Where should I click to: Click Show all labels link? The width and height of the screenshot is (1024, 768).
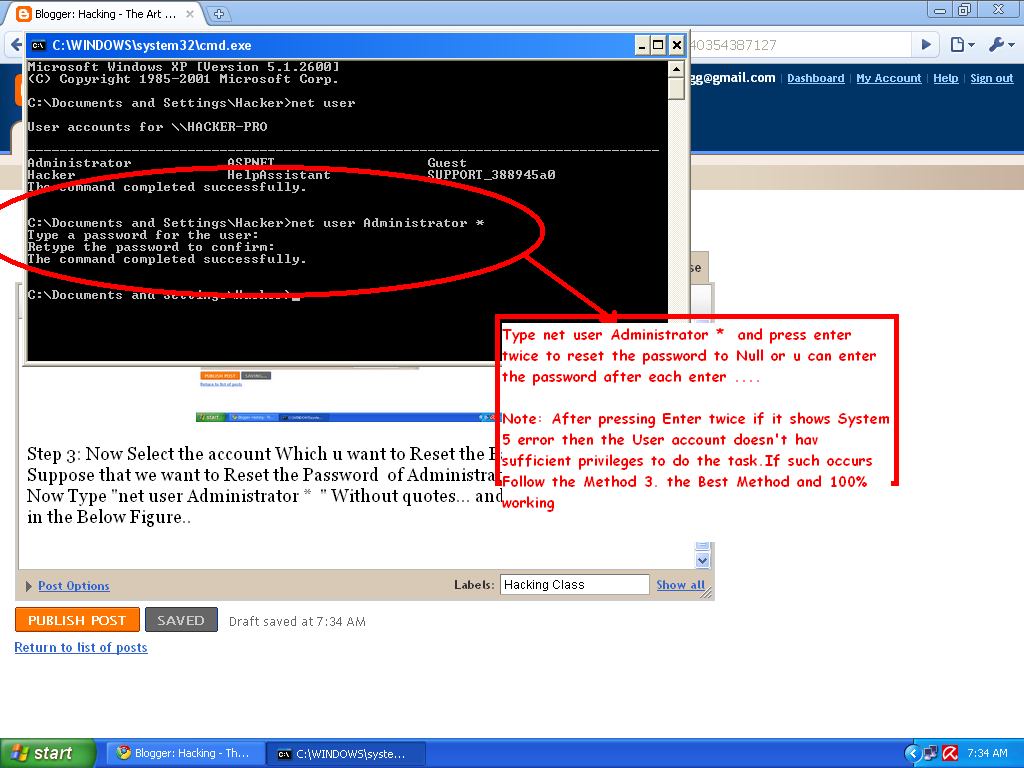pyautogui.click(x=680, y=584)
